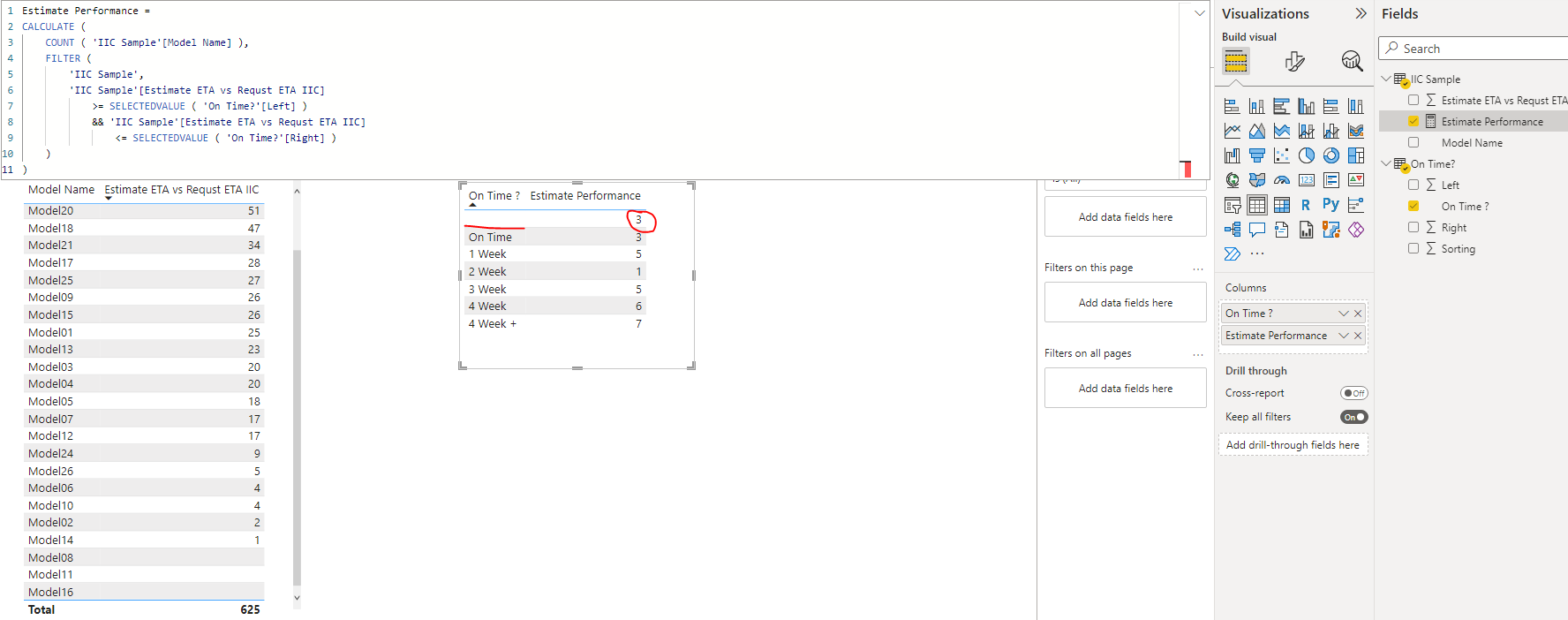Screen dimensions: 1568x620
Task: Choose the decomposition tree visual
Action: pos(1233,230)
